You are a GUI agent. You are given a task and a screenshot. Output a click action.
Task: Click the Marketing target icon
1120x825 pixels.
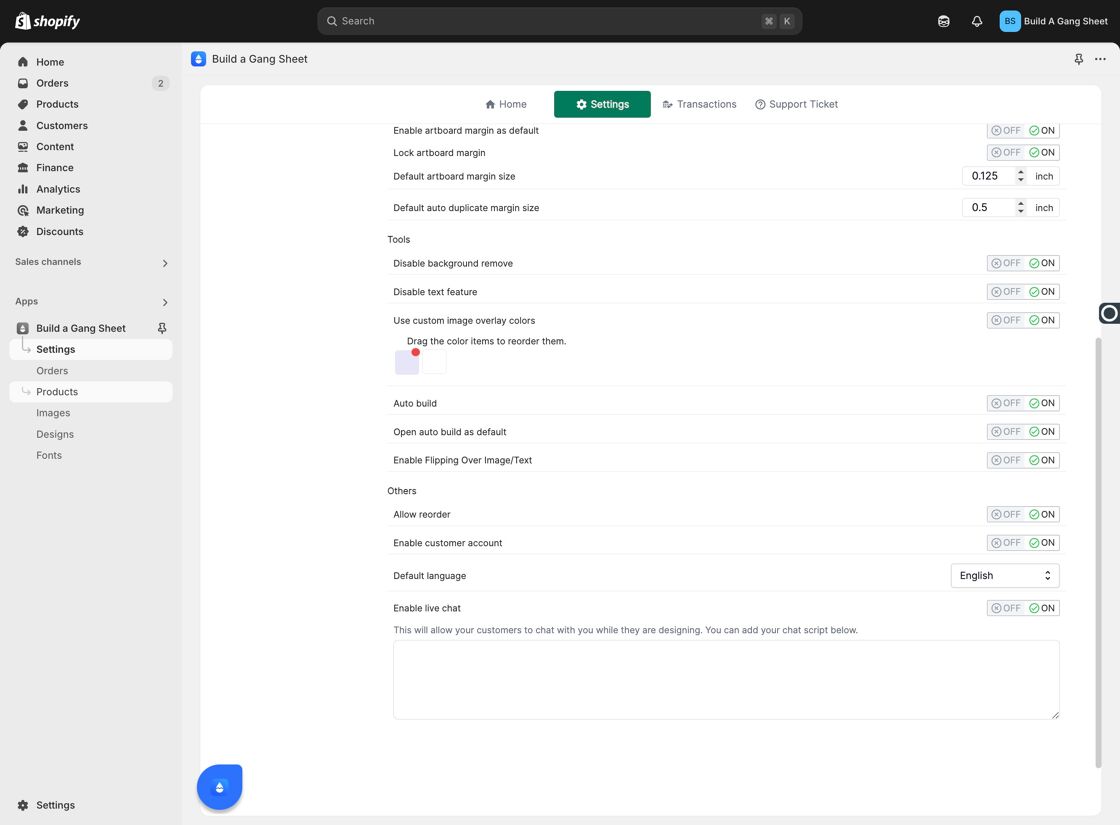[23, 210]
